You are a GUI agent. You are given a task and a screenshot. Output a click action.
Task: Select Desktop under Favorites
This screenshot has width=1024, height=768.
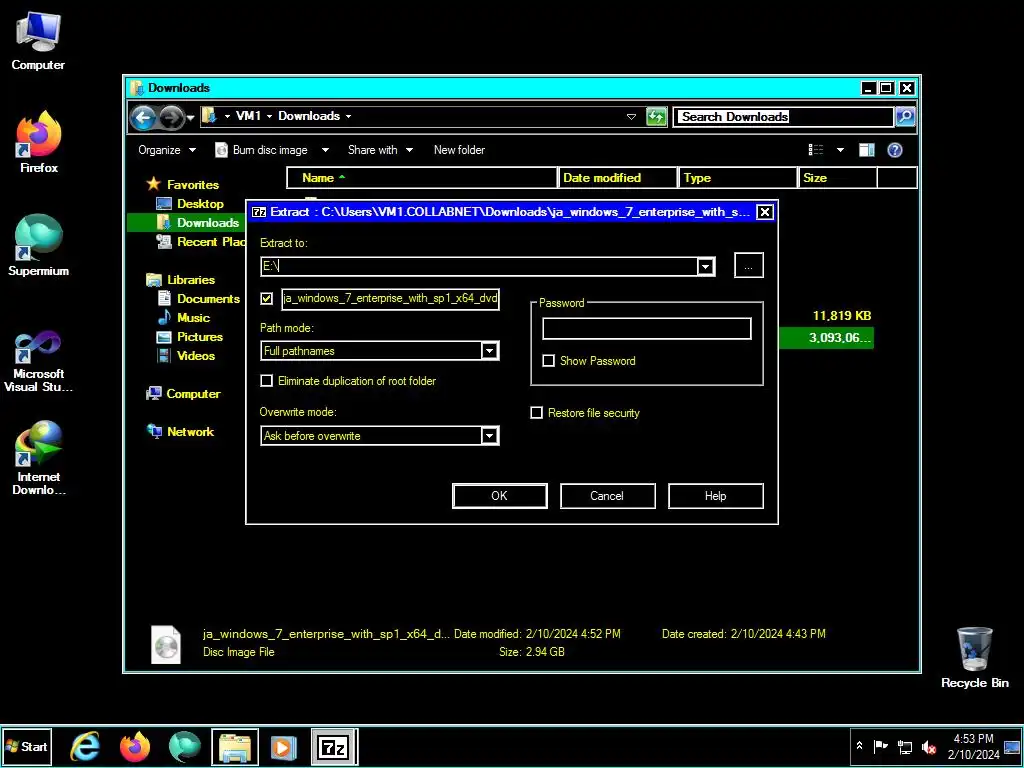[200, 204]
